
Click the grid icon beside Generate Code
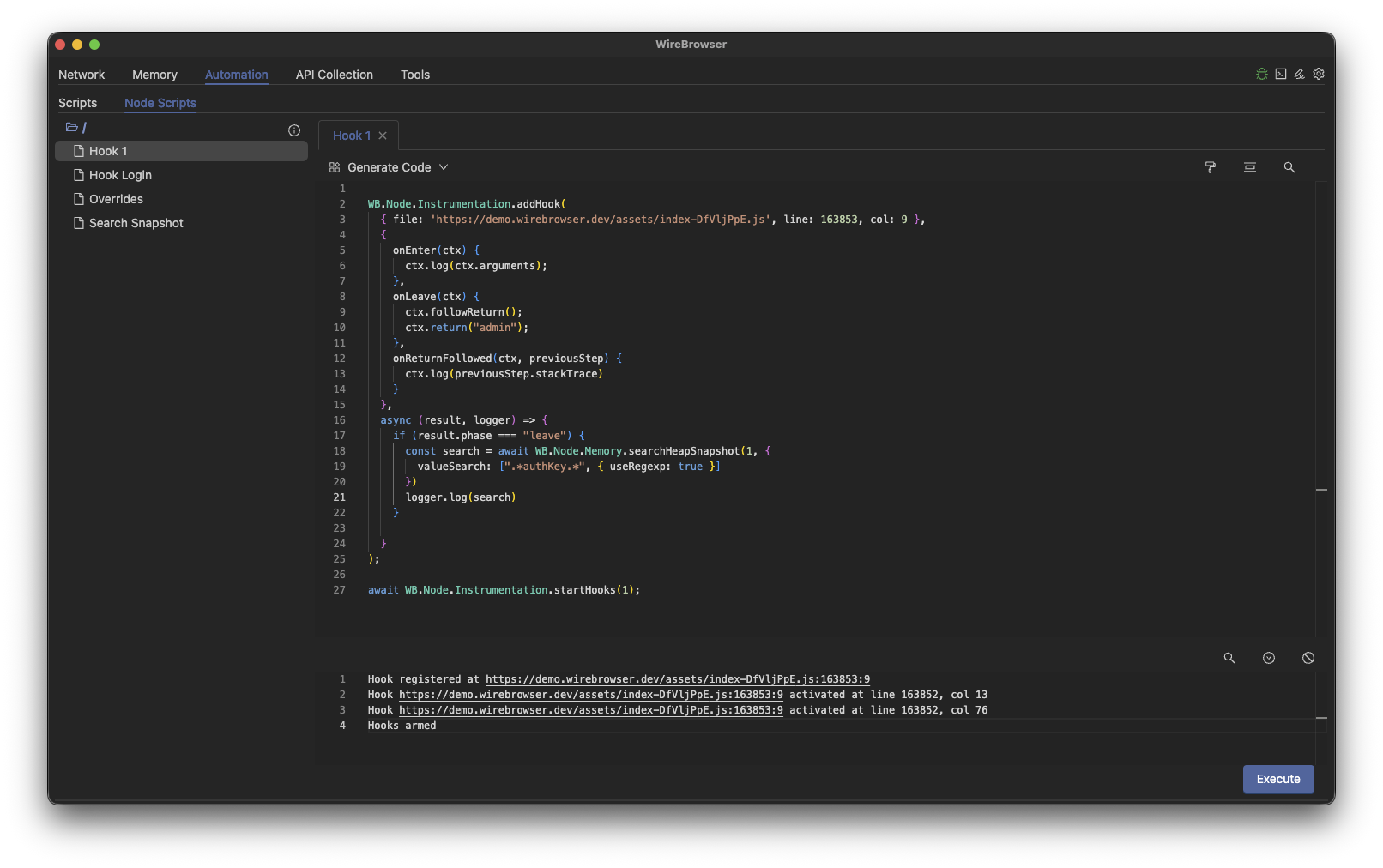[335, 167]
